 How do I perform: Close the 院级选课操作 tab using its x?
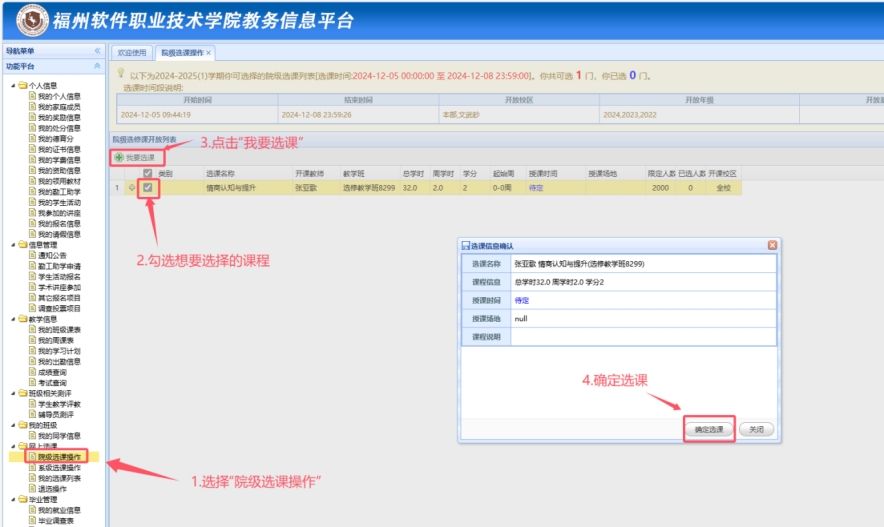coord(209,52)
